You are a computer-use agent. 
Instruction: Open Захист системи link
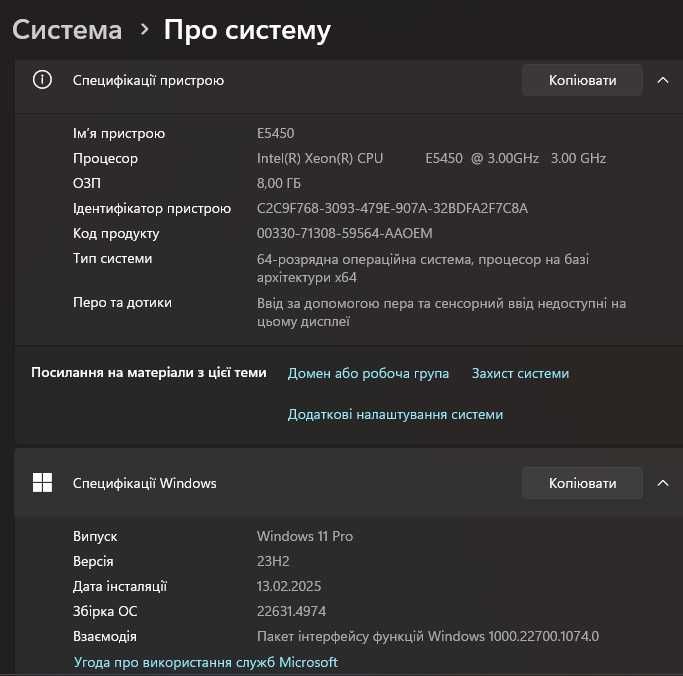(x=521, y=373)
